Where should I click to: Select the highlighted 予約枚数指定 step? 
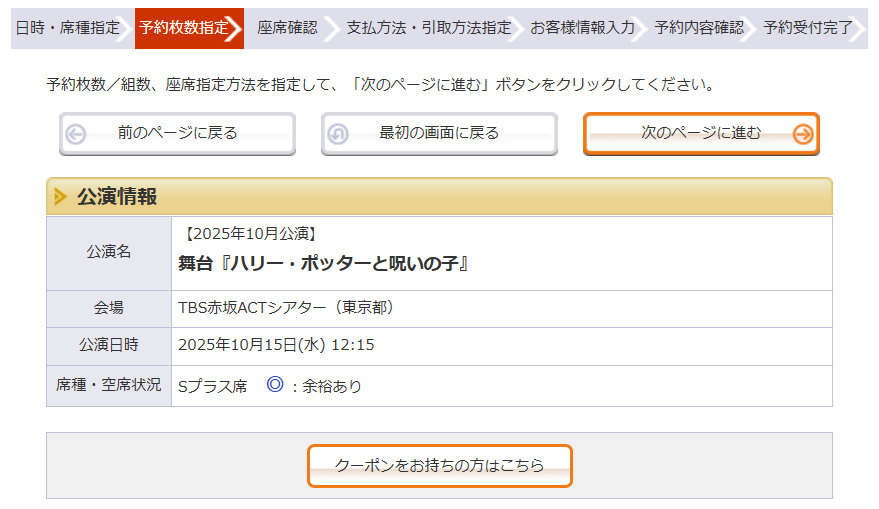pyautogui.click(x=185, y=28)
